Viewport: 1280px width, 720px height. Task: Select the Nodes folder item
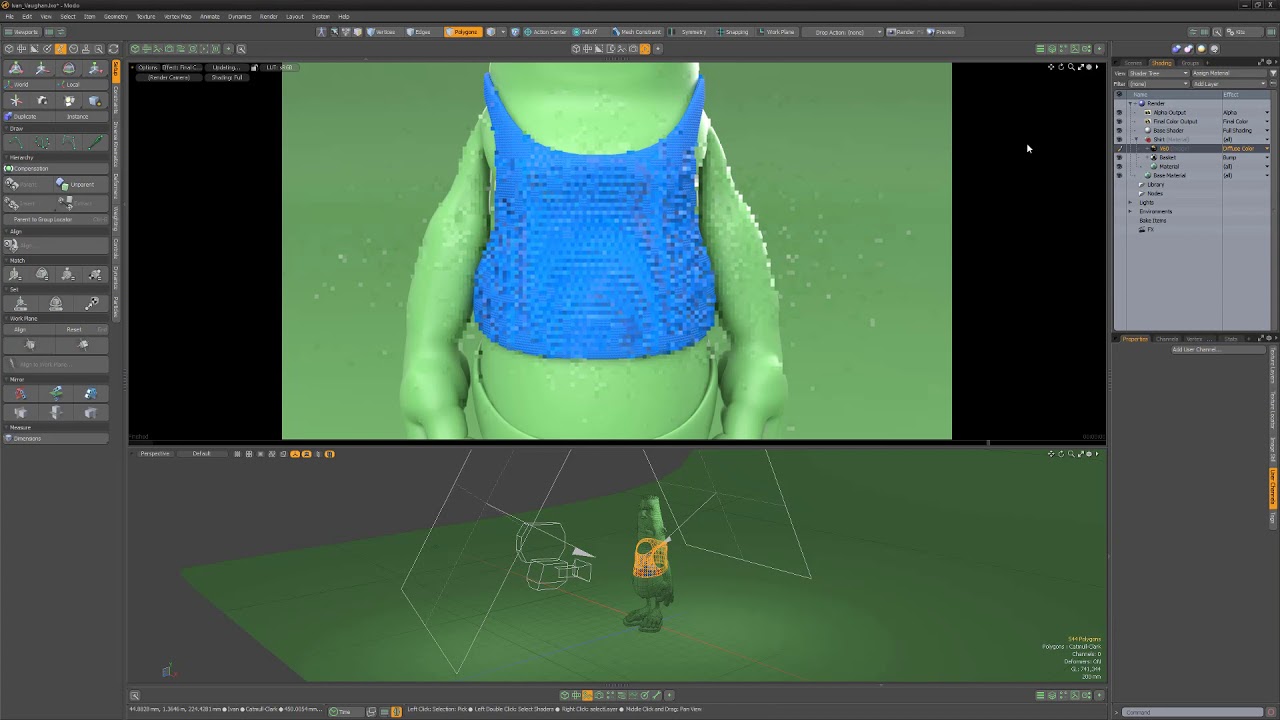pyautogui.click(x=1154, y=193)
